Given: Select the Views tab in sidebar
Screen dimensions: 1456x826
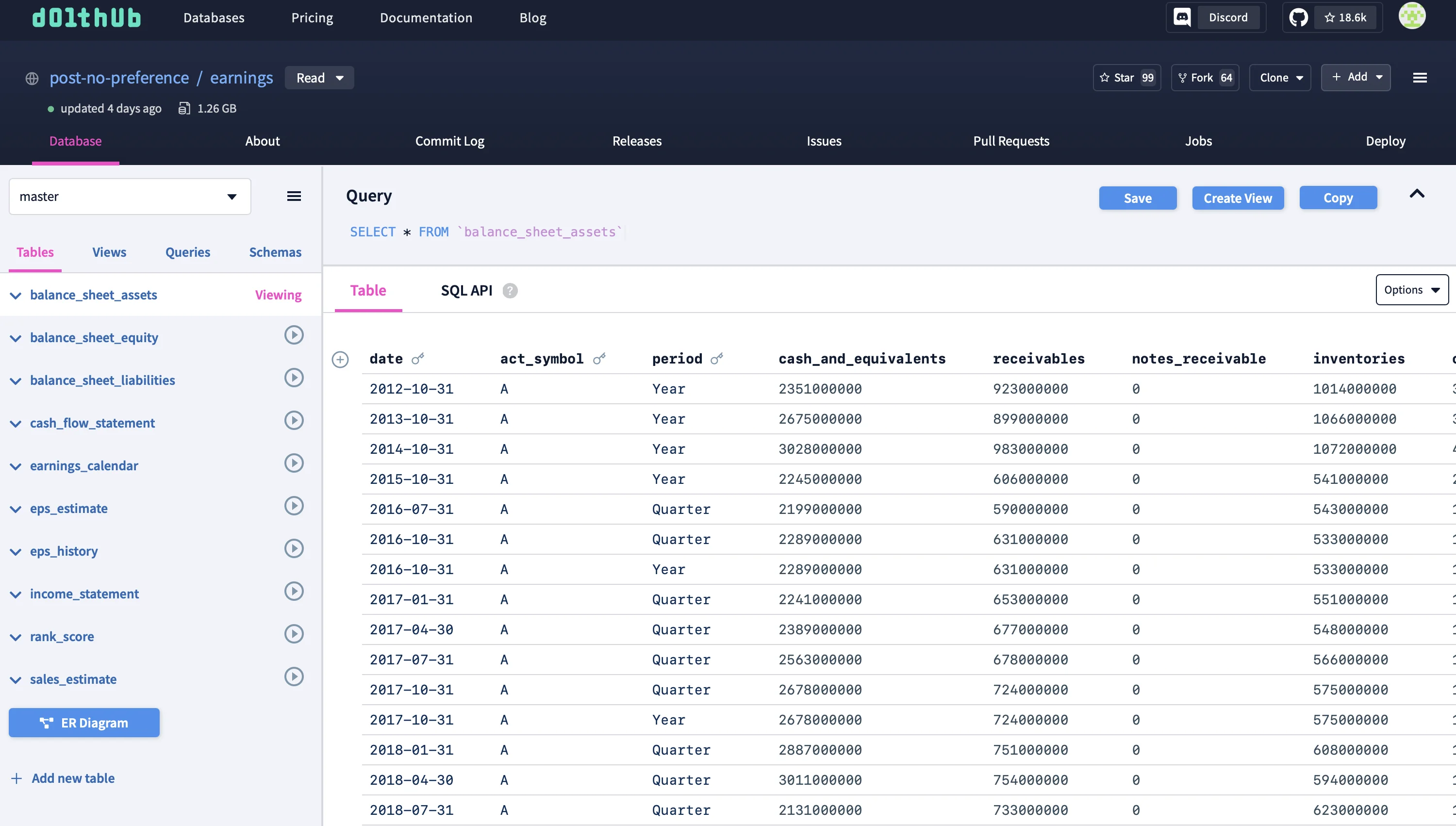Looking at the screenshot, I should [109, 252].
